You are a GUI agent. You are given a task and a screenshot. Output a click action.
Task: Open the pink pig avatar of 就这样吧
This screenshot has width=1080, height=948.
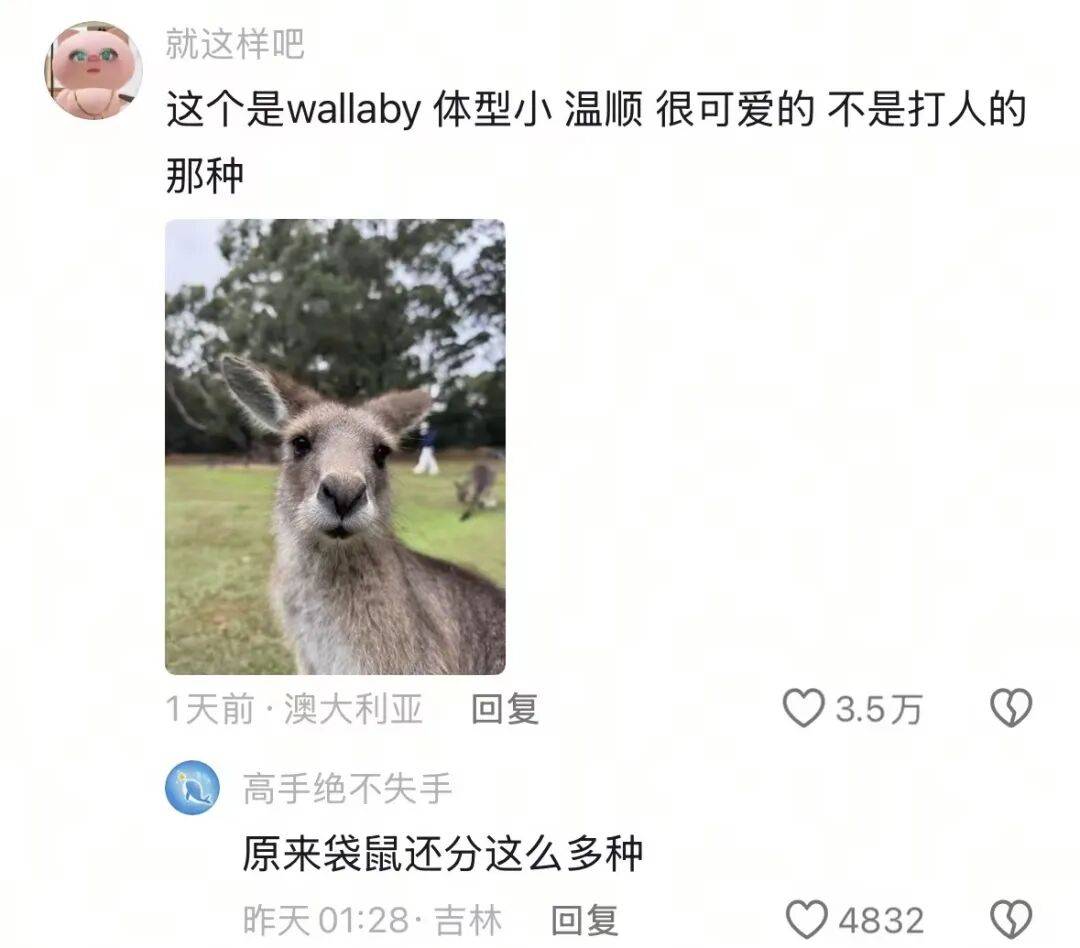click(94, 70)
